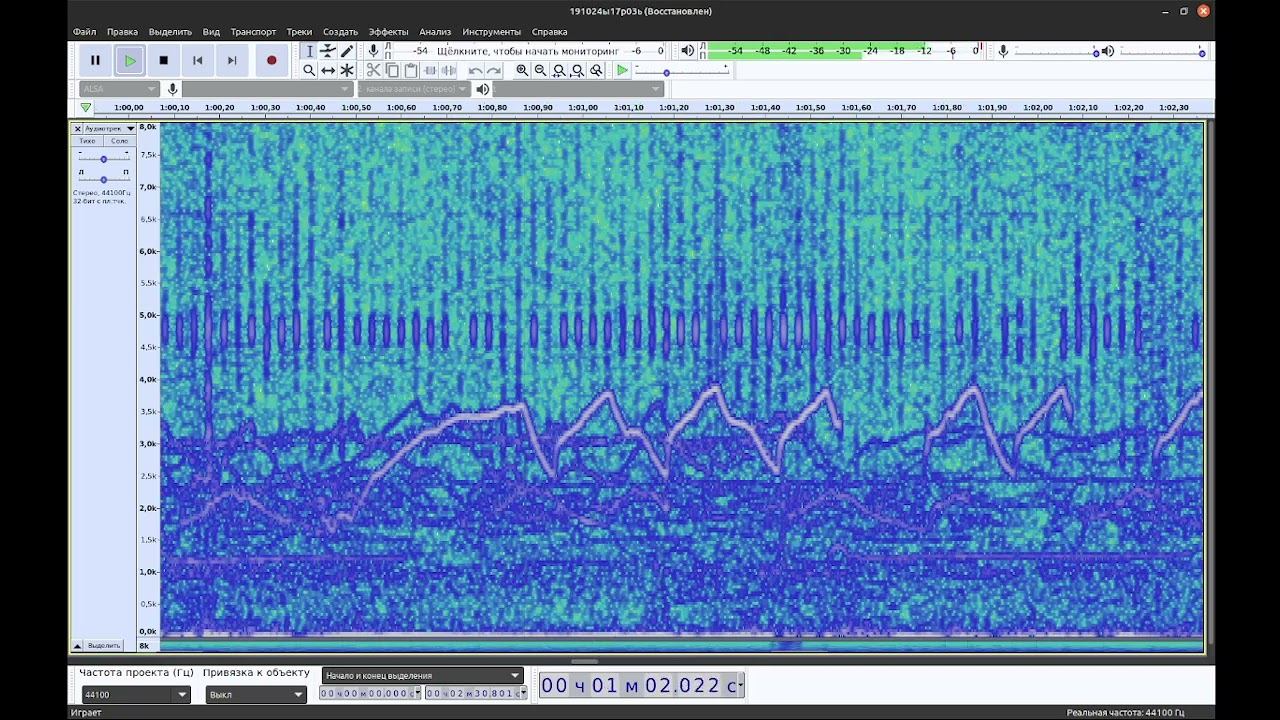Pause playback with the Pause button

tap(95, 60)
